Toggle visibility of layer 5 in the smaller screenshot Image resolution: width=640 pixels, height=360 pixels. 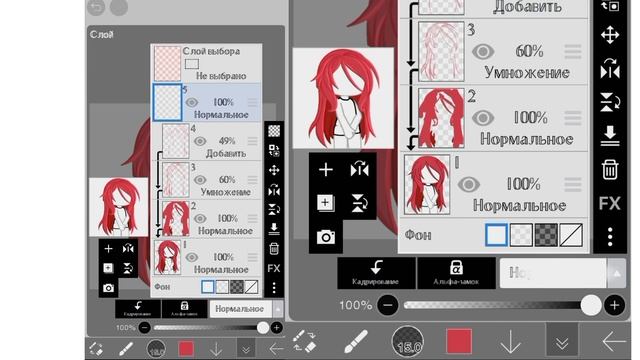[191, 102]
